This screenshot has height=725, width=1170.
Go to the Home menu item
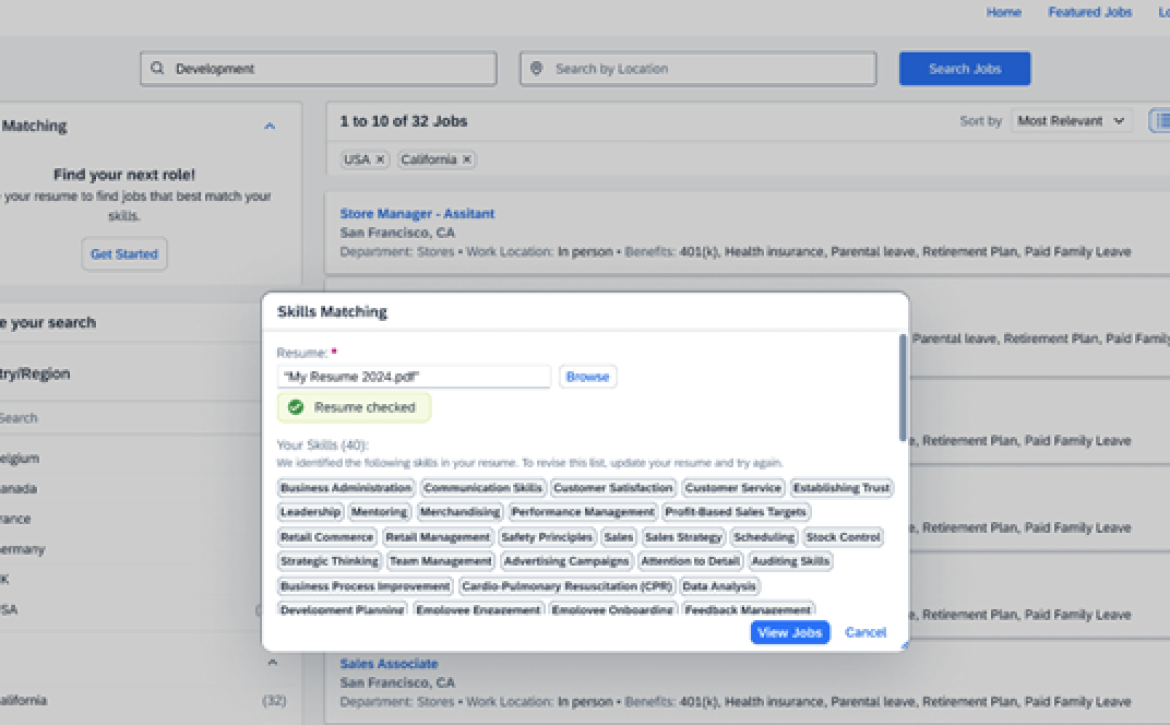click(1004, 12)
